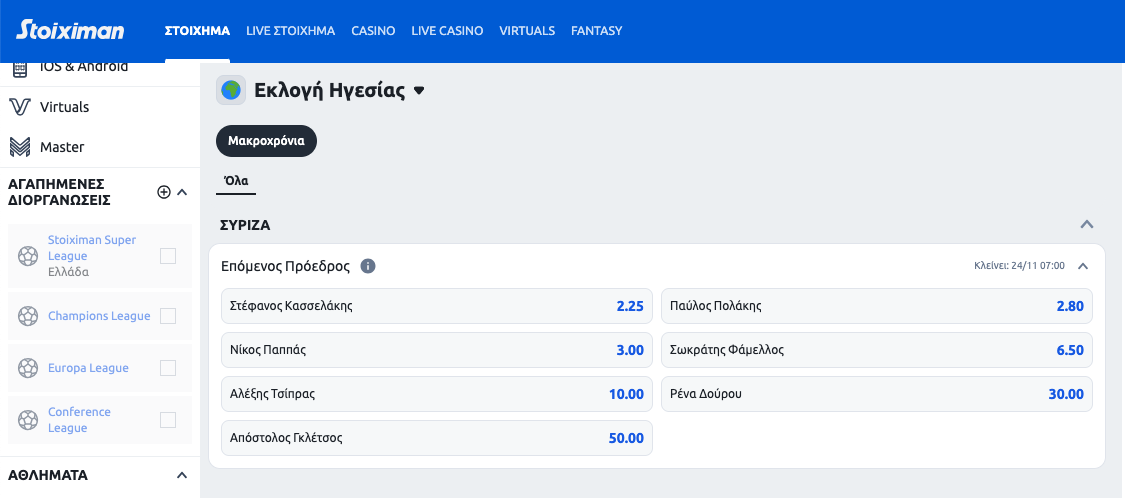Open the Master sidebar link

[x=62, y=147]
